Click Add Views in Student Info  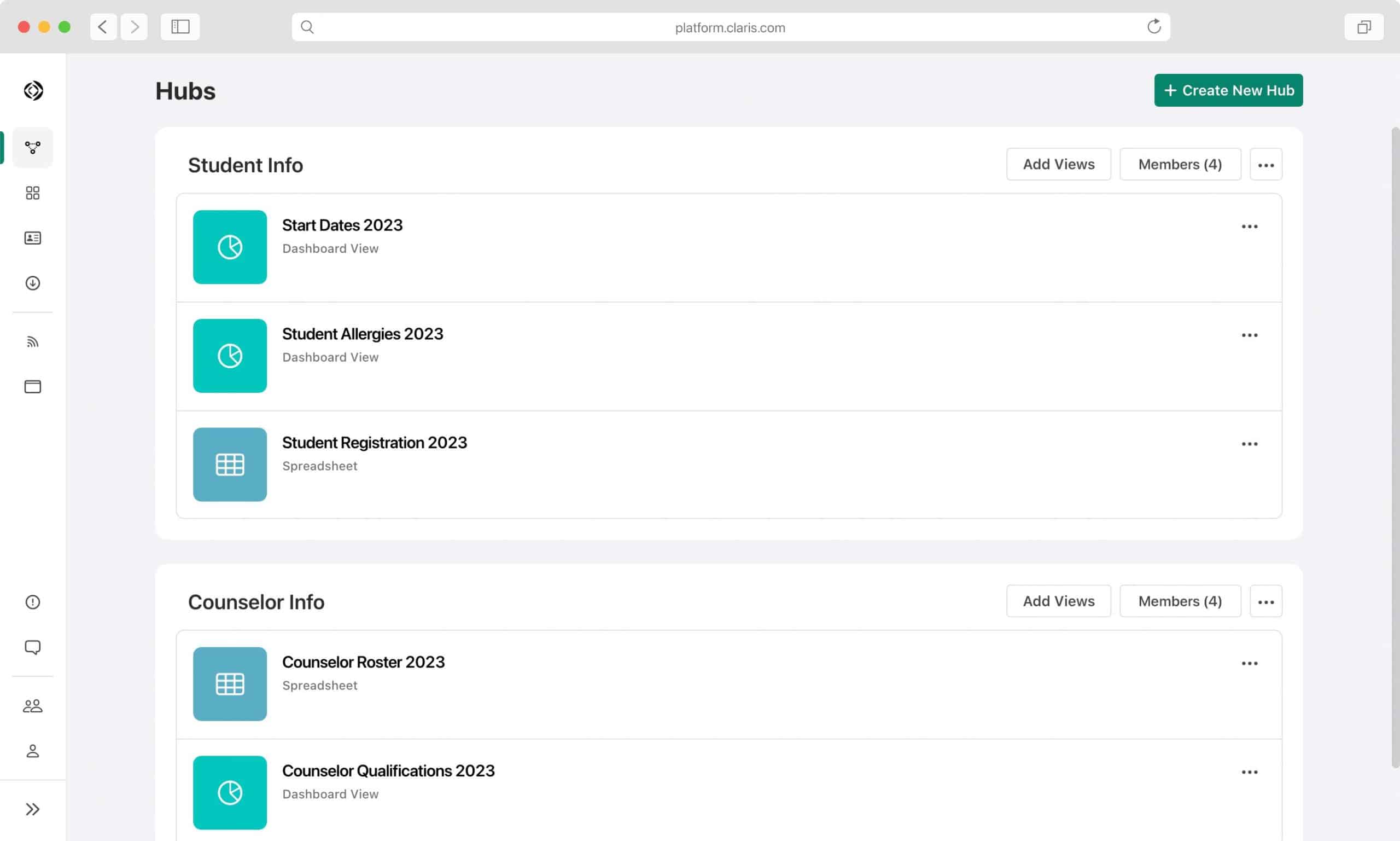coord(1059,164)
